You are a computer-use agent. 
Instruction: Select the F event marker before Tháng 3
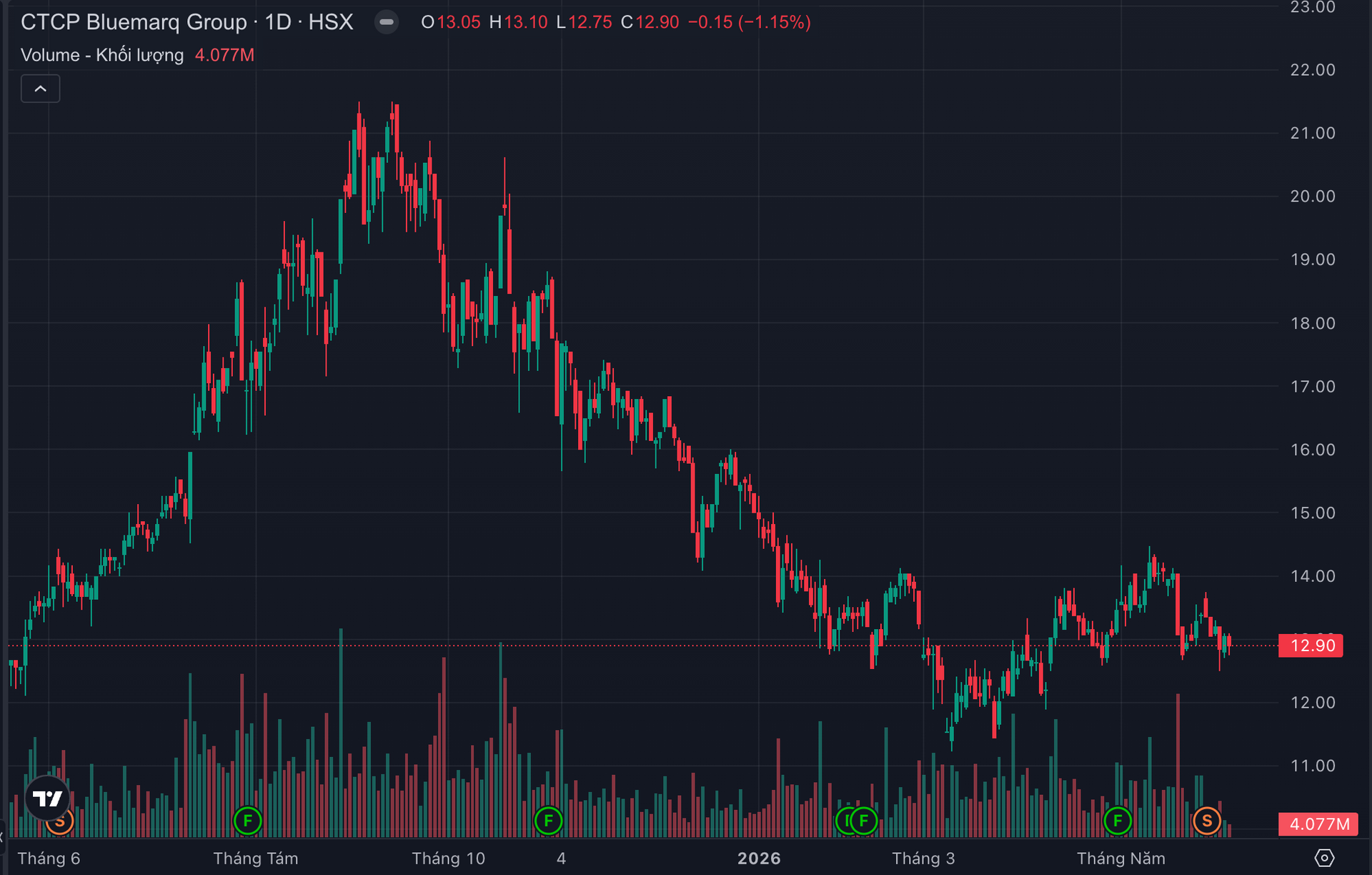pos(864,821)
